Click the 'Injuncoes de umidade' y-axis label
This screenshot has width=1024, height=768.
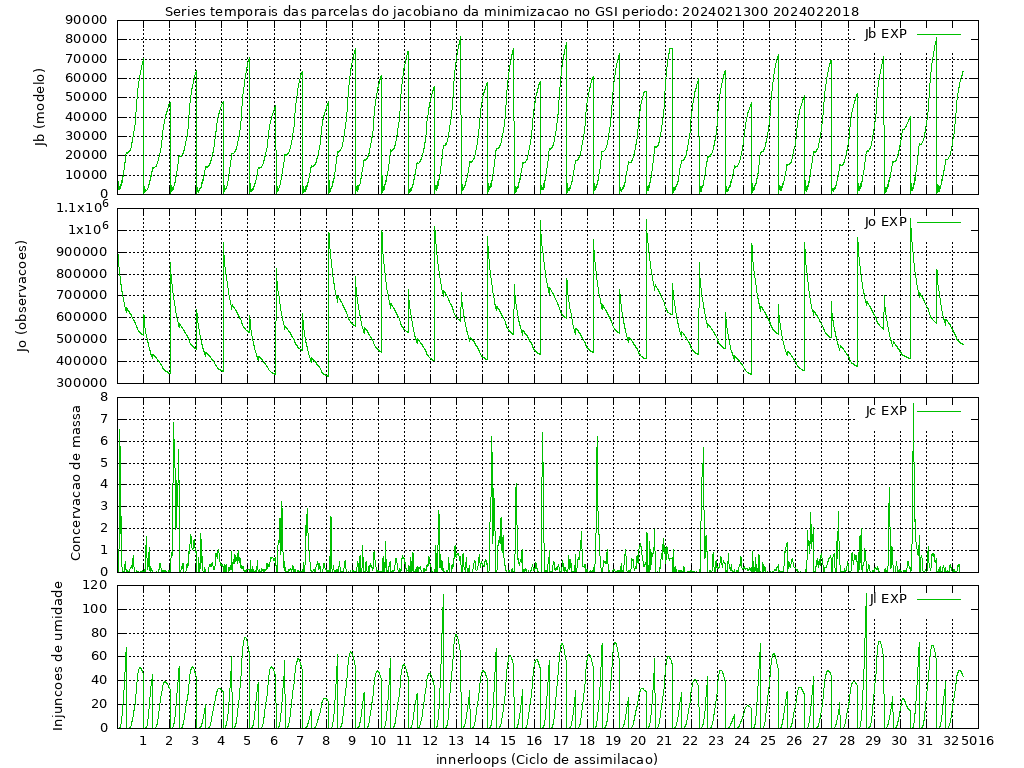tap(59, 655)
